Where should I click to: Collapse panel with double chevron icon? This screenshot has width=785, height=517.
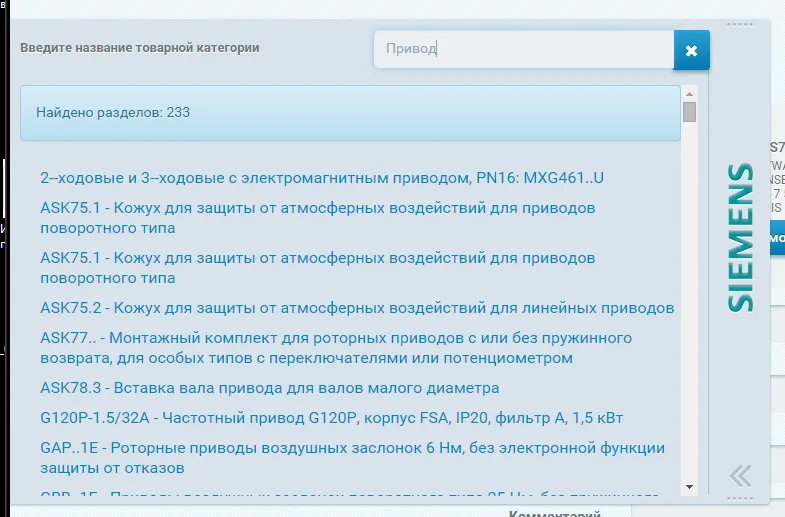click(x=740, y=476)
